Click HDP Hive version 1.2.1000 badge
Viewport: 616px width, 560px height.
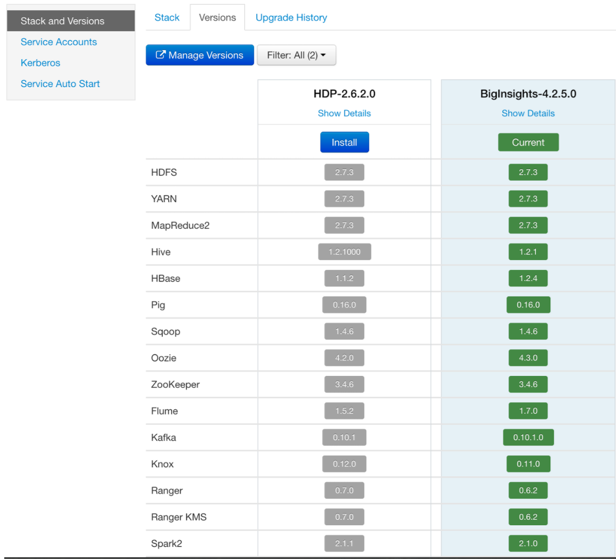click(x=345, y=252)
